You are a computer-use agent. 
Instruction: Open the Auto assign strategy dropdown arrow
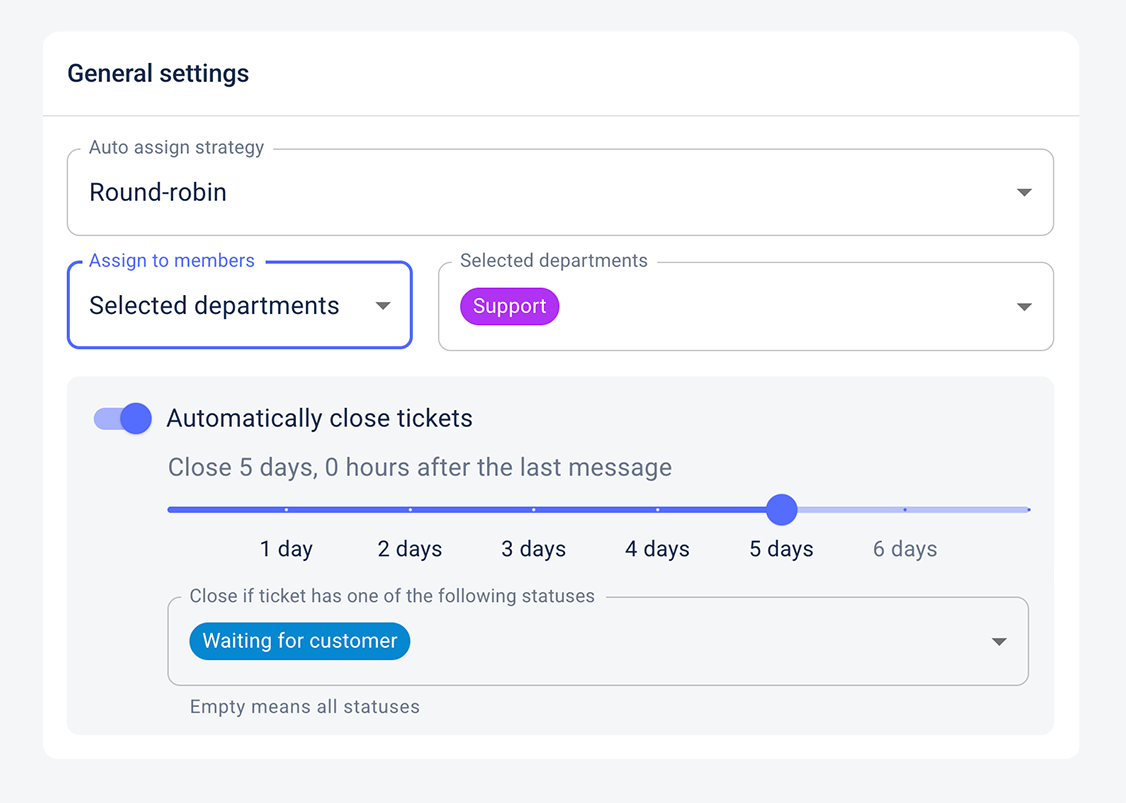pos(1023,193)
